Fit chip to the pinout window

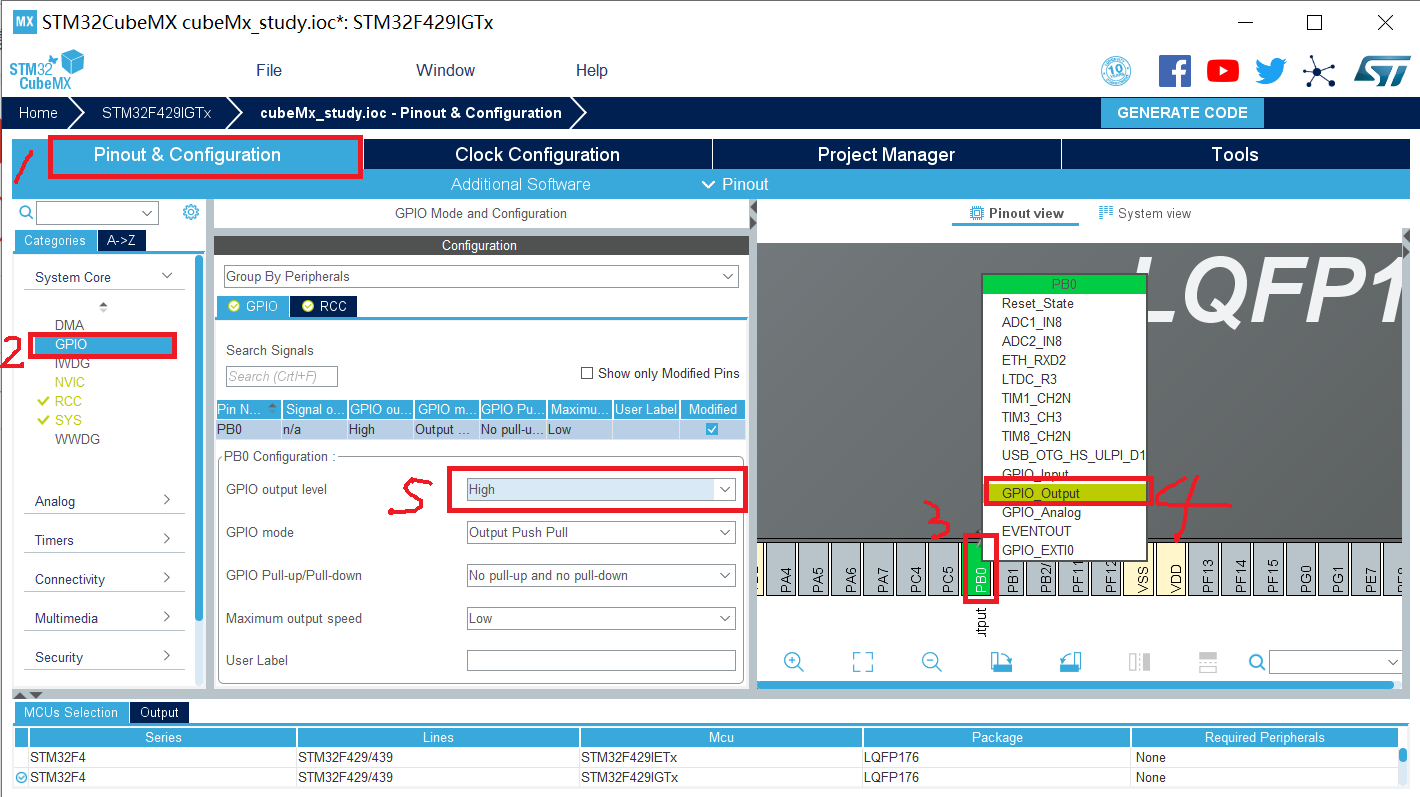(863, 662)
